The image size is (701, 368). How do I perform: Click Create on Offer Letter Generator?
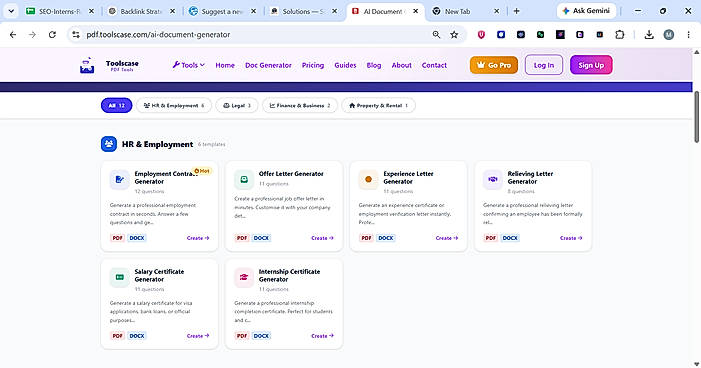322,238
